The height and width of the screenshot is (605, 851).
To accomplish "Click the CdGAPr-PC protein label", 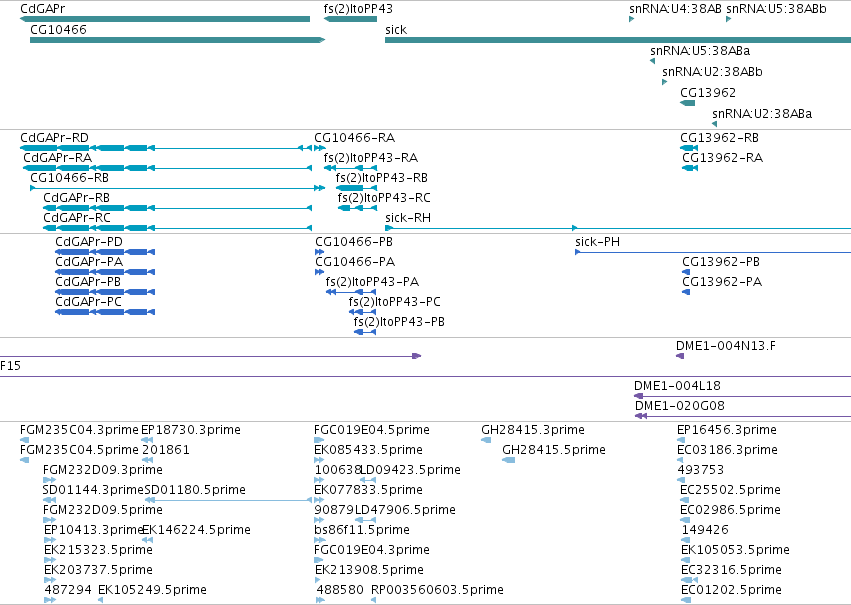I will coord(88,302).
